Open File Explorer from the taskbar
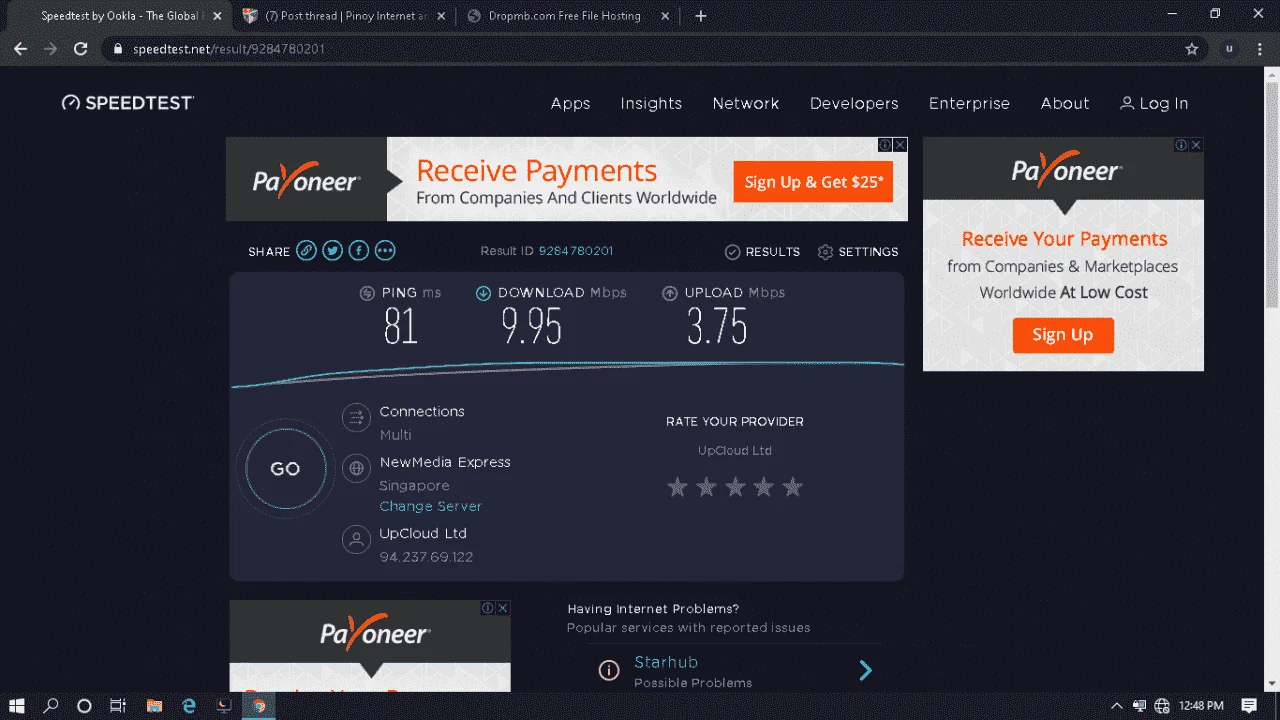This screenshot has width=1280, height=720. point(153,706)
